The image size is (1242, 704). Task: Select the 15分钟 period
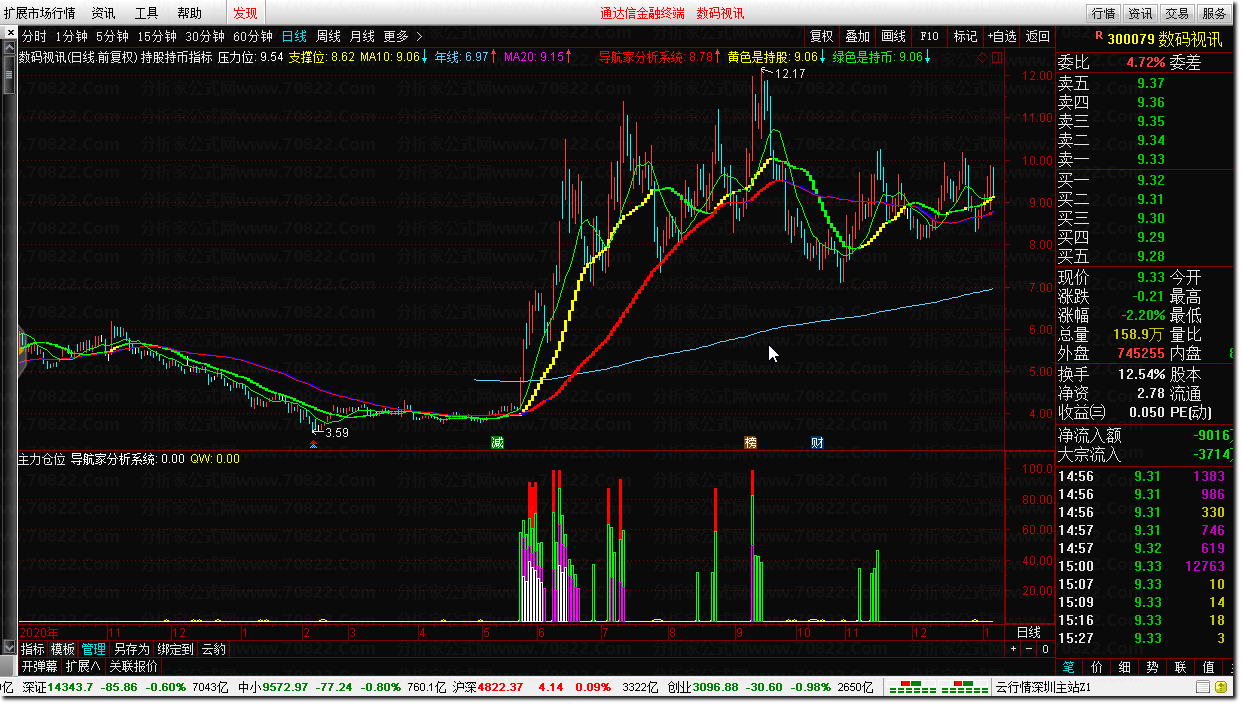[x=157, y=36]
